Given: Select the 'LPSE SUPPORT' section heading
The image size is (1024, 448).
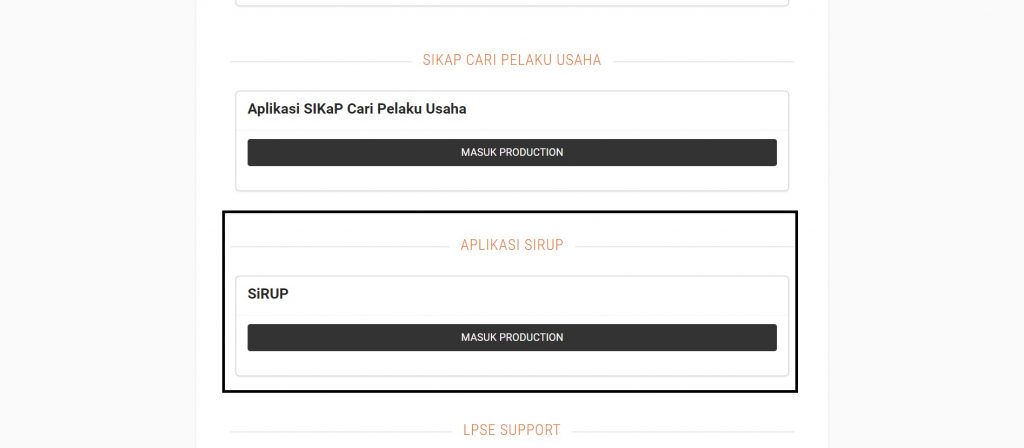Looking at the screenshot, I should pyautogui.click(x=512, y=430).
